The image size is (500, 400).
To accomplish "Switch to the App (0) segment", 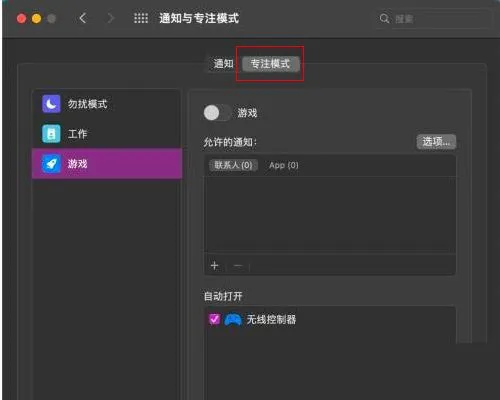I will pos(284,165).
